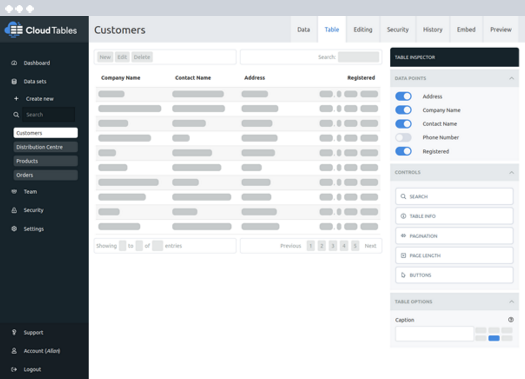Toggle the Registered data point

(x=403, y=151)
